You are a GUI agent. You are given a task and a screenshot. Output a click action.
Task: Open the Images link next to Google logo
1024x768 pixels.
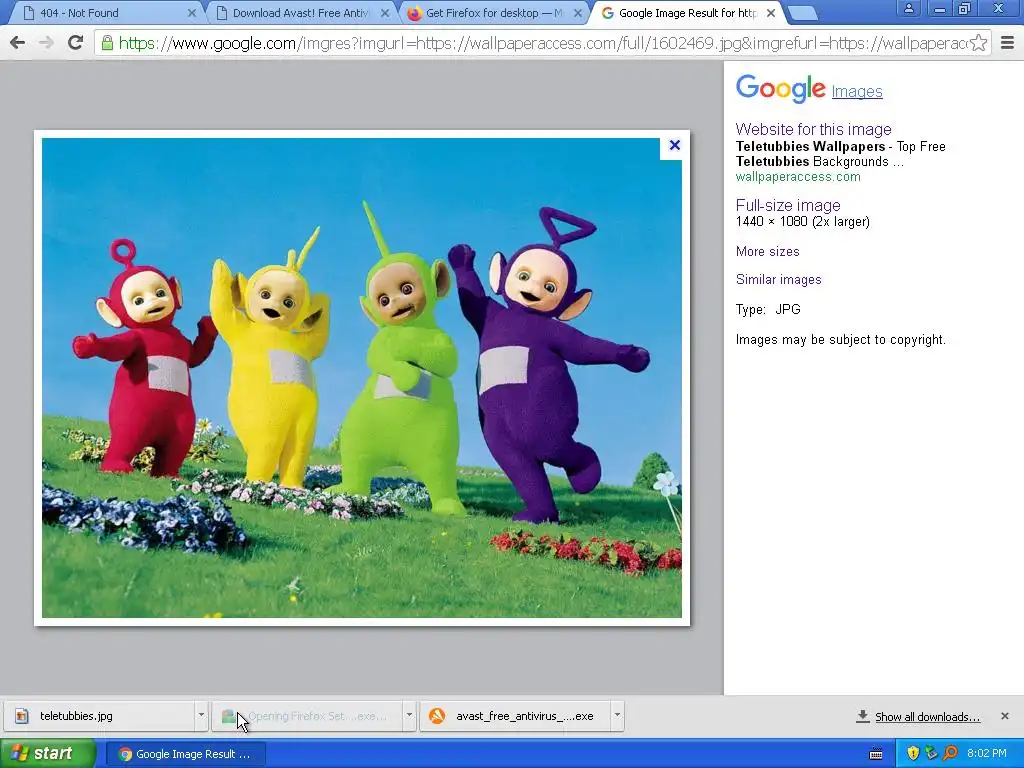(857, 91)
